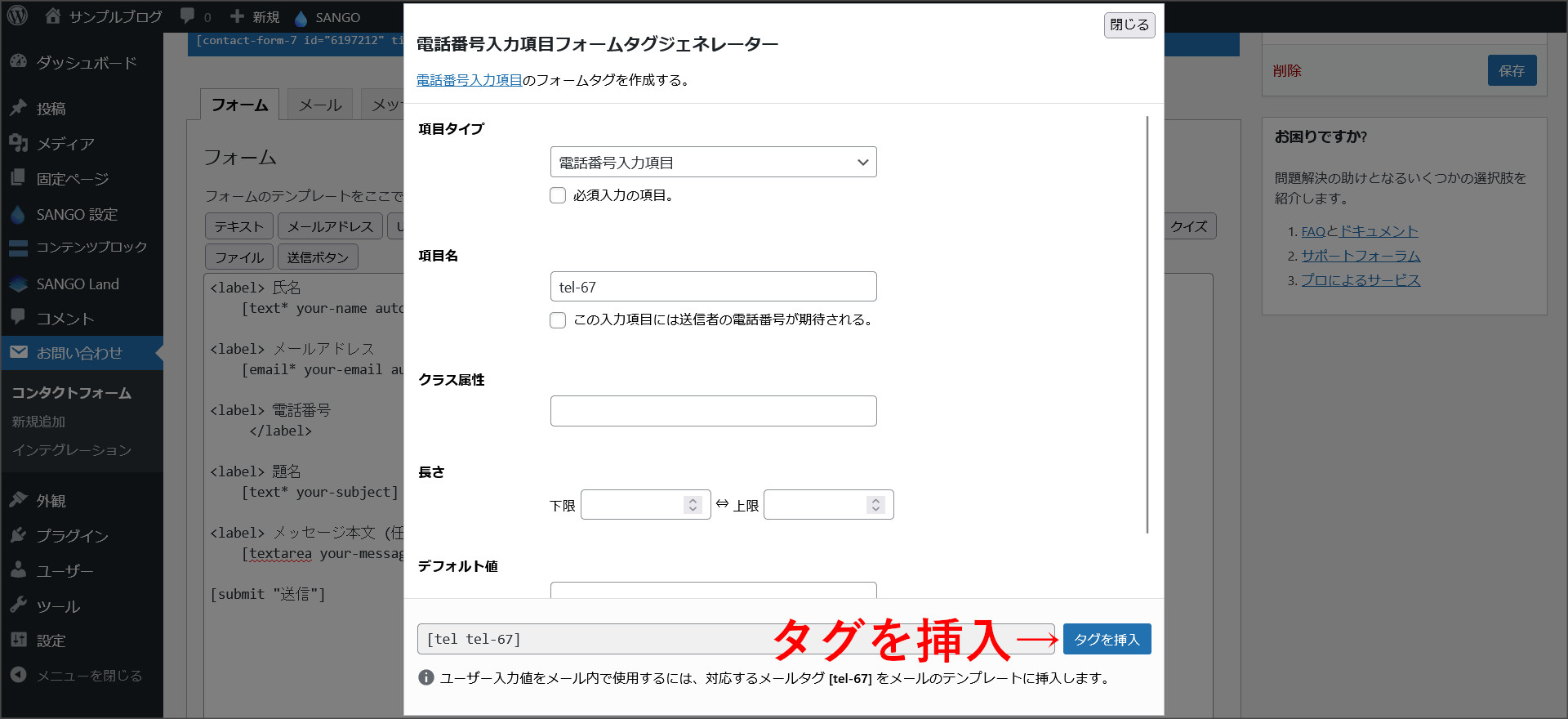The width and height of the screenshot is (1568, 719).
Task: Click the Tools wrench icon
Action: tap(19, 605)
